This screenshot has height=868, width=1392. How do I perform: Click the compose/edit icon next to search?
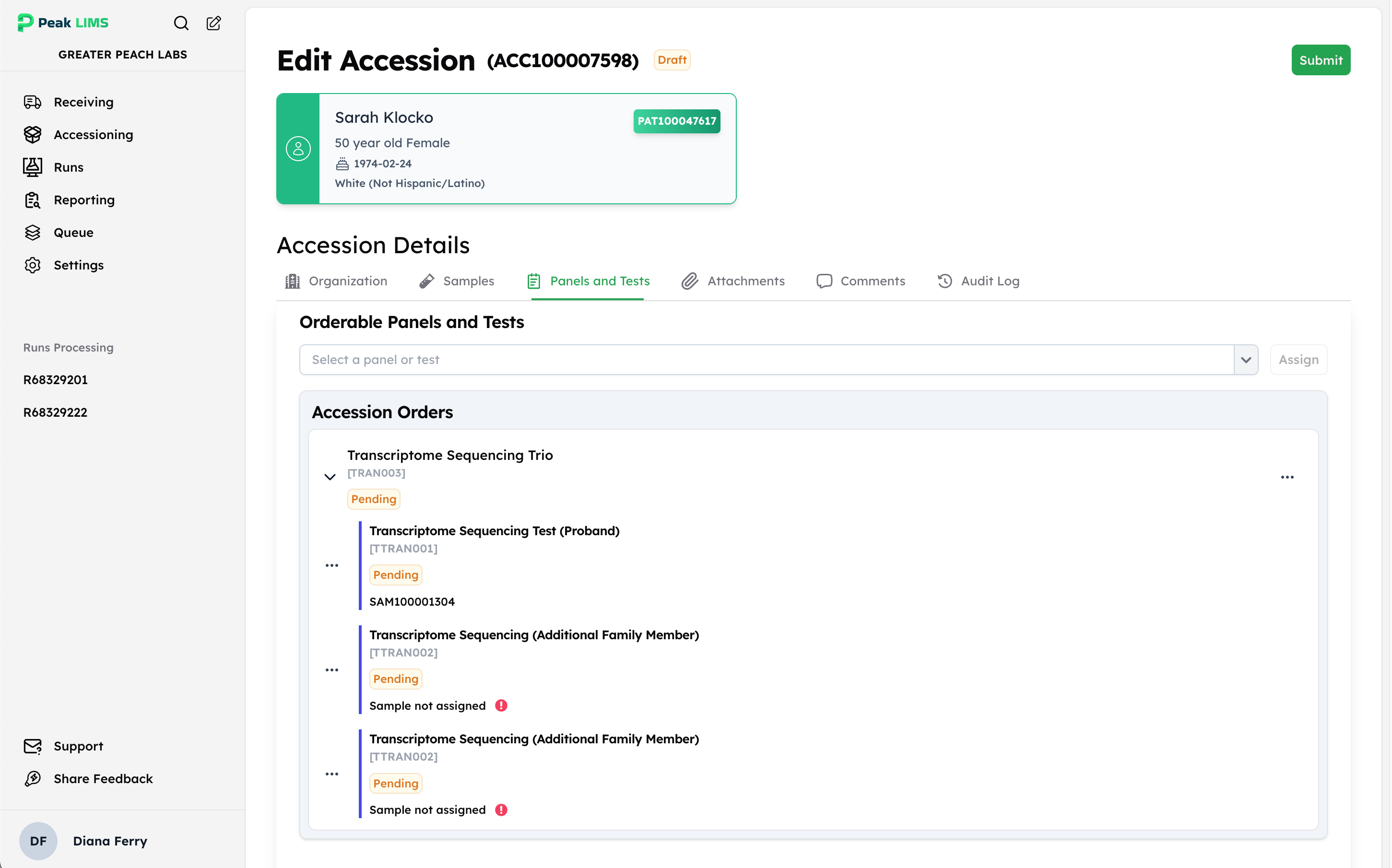[x=213, y=23]
